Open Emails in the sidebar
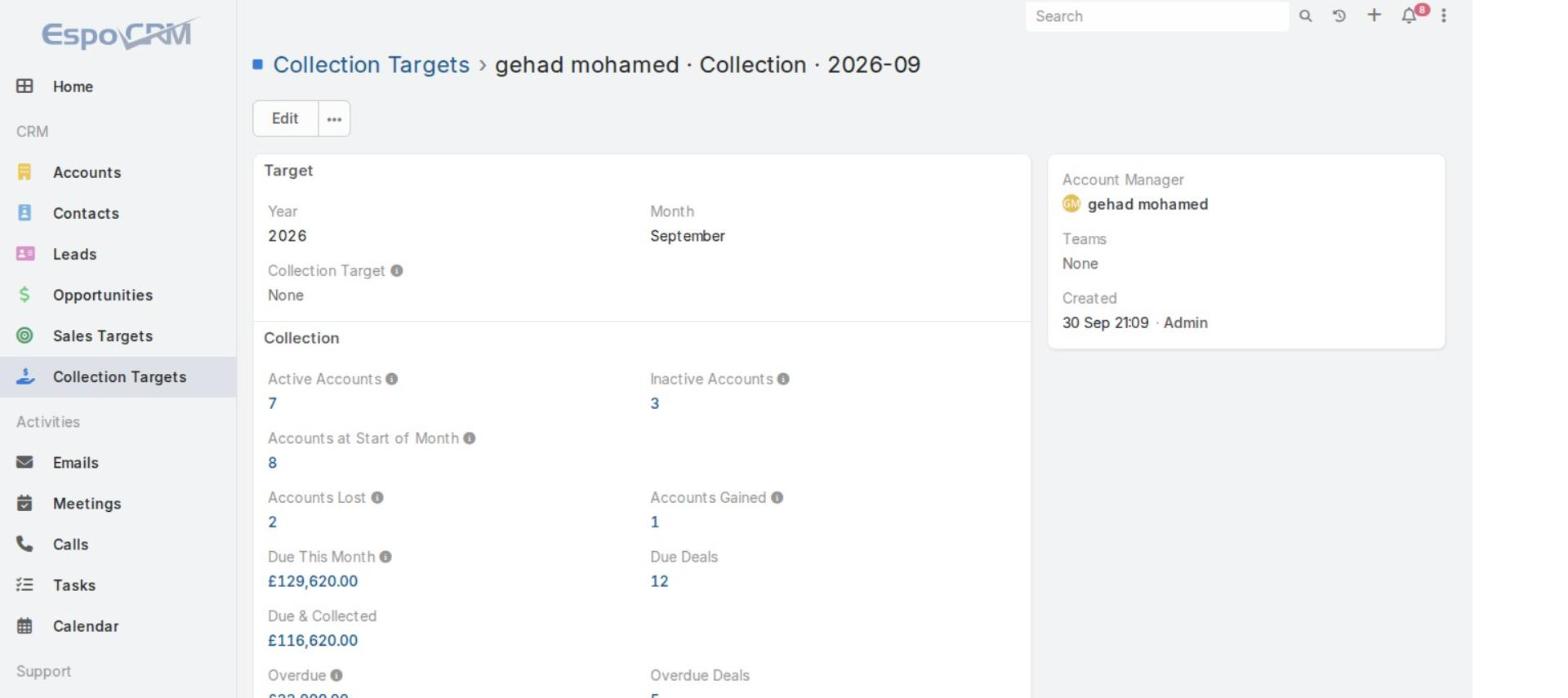Image resolution: width=1568 pixels, height=698 pixels. click(76, 462)
